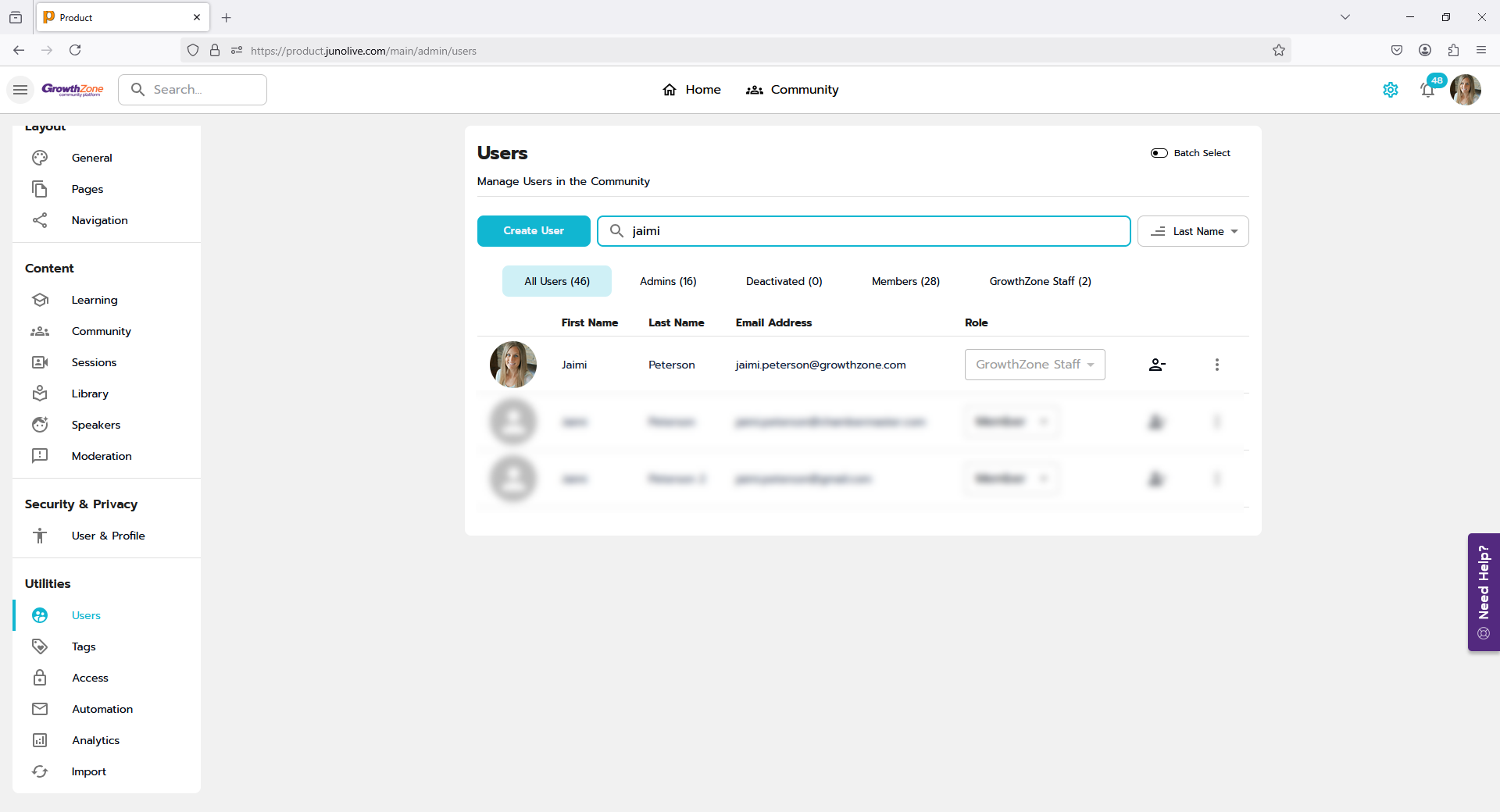Click the Create User button

pyautogui.click(x=534, y=231)
